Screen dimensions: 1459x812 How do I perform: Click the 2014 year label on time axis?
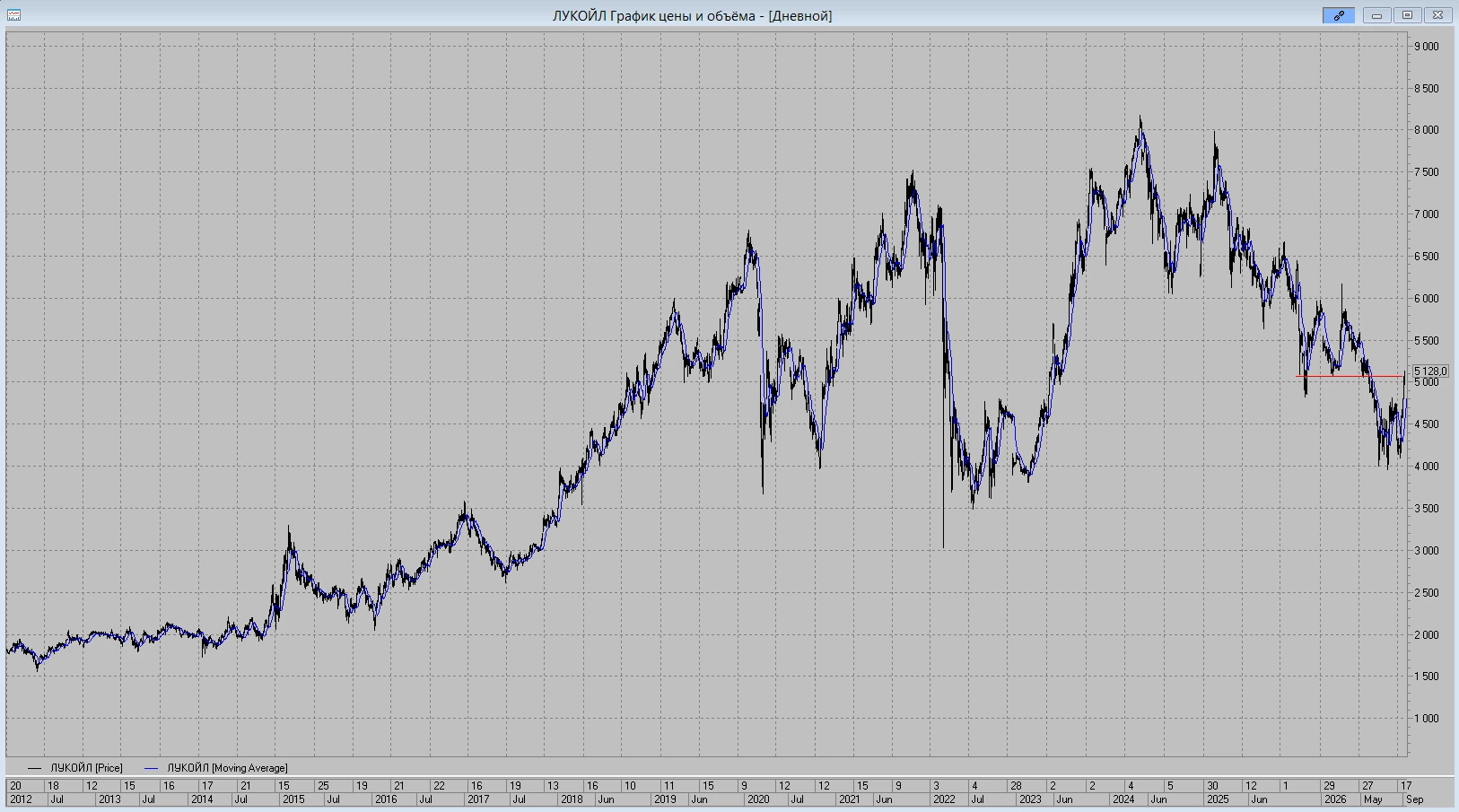(202, 799)
